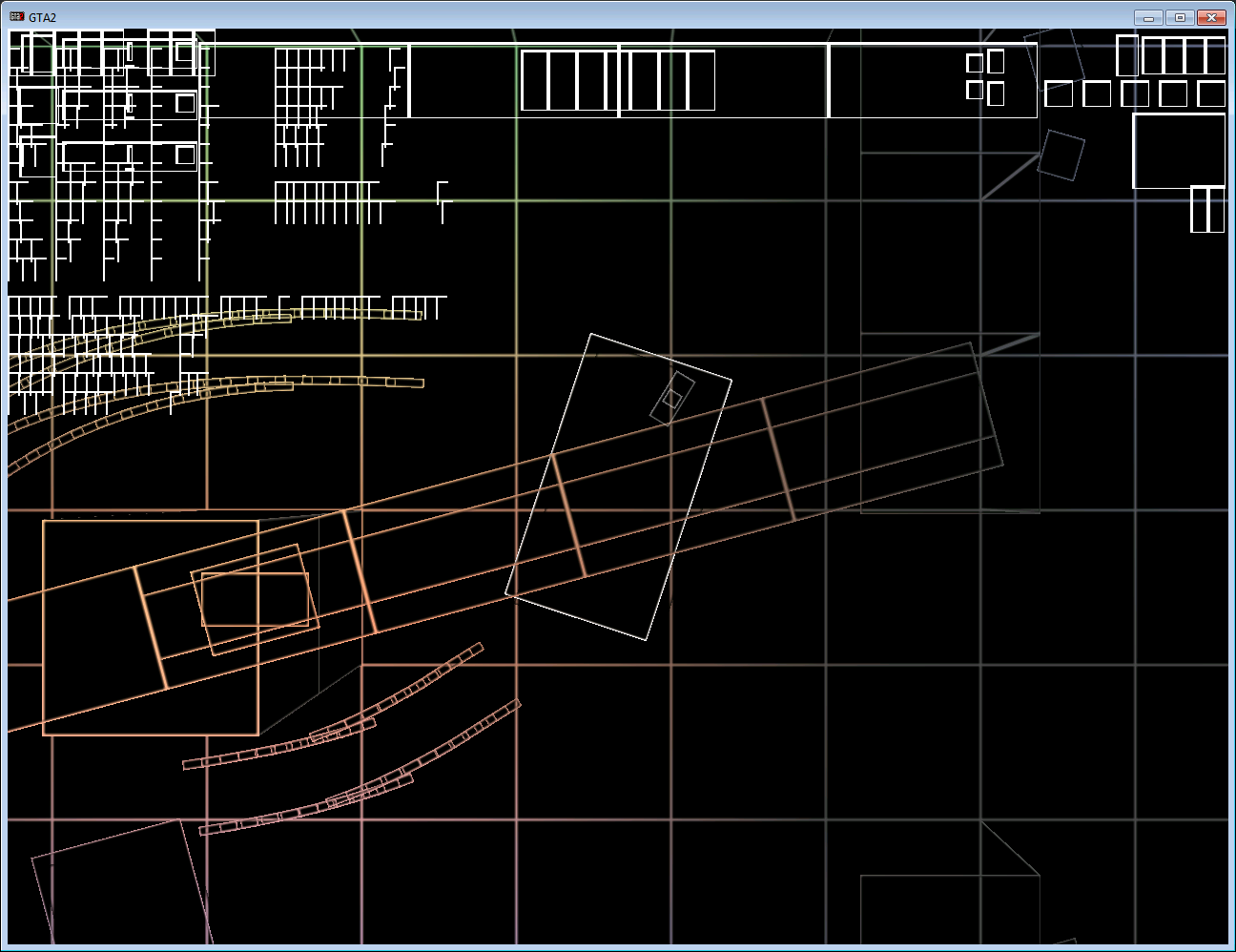
Task: Select the bottom-right box of the four small white boxes
Action: [996, 93]
